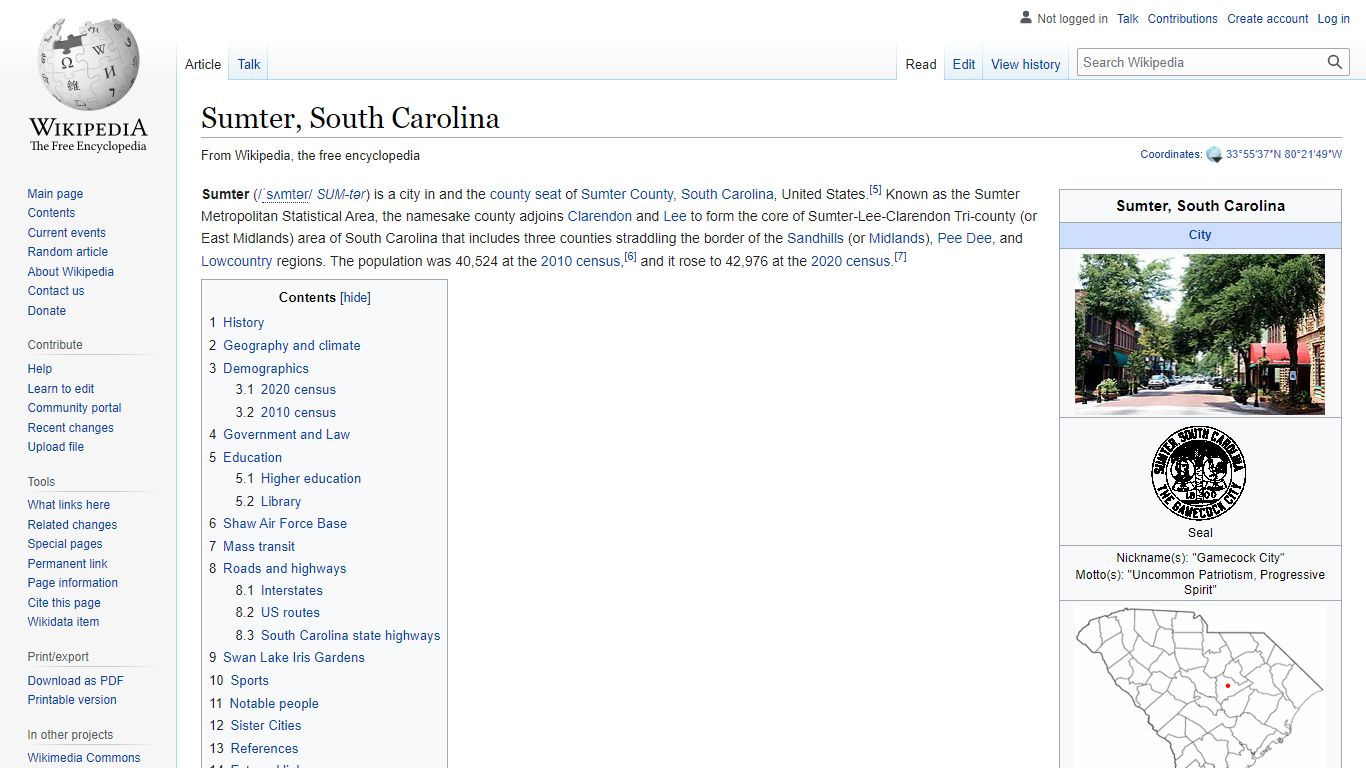Open the Pee Dee link
This screenshot has width=1366, height=768.
(x=964, y=238)
